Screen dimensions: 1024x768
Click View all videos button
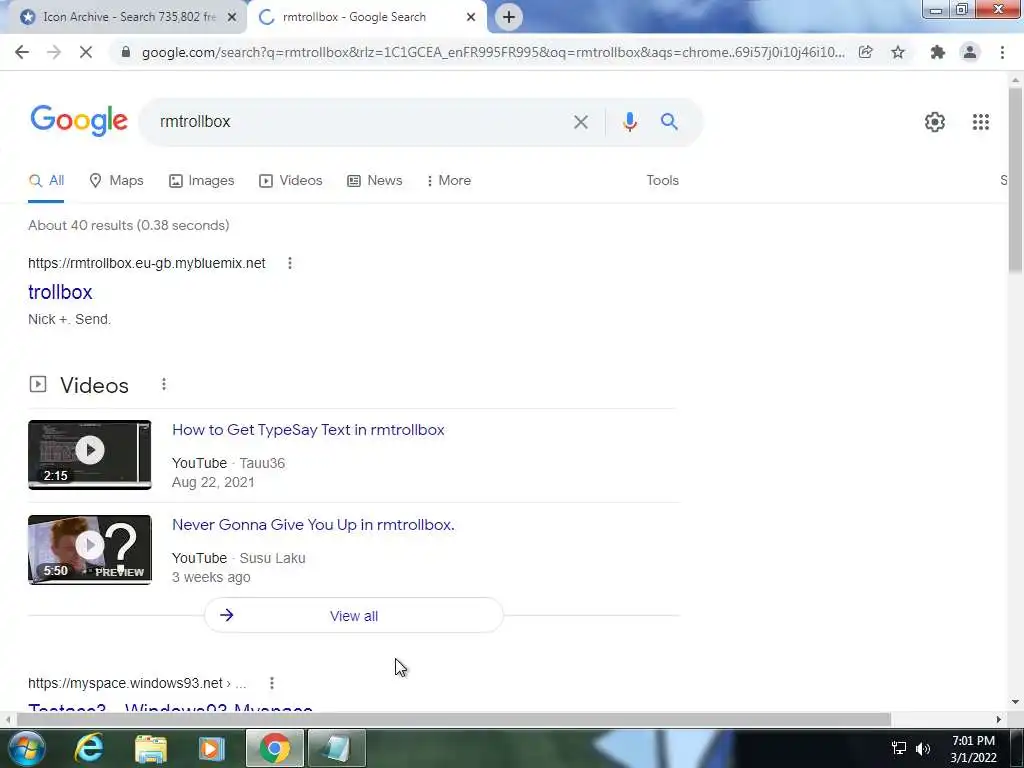[353, 615]
